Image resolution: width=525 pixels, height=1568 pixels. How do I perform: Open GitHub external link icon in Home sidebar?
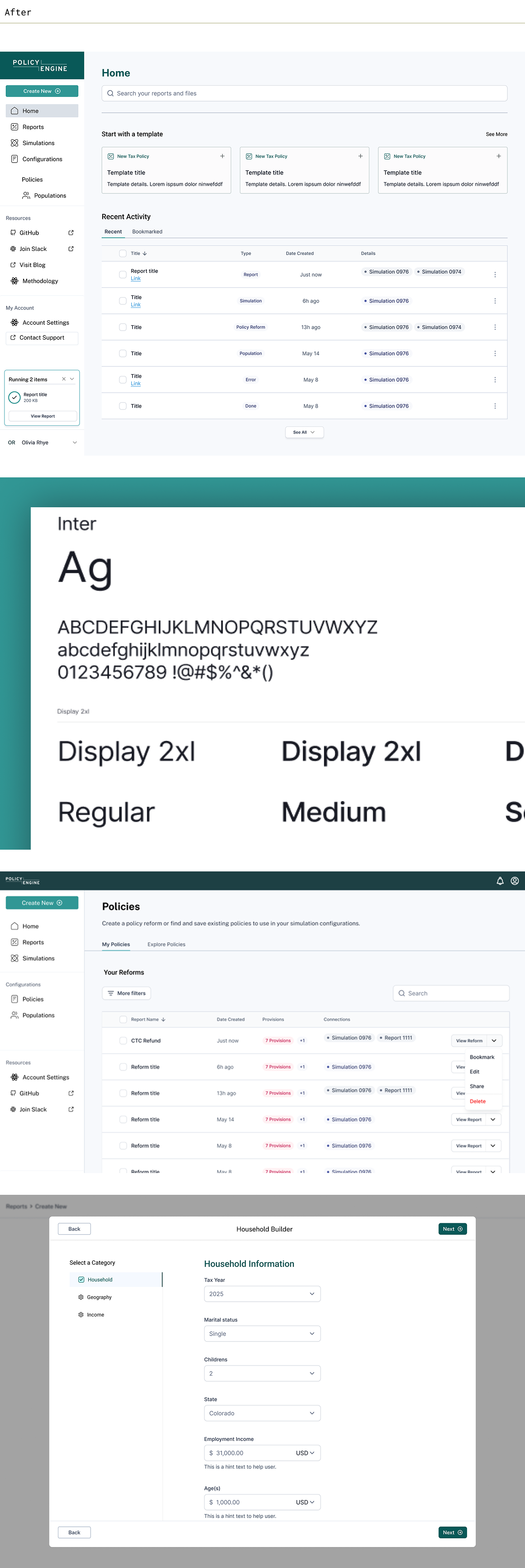tap(71, 232)
